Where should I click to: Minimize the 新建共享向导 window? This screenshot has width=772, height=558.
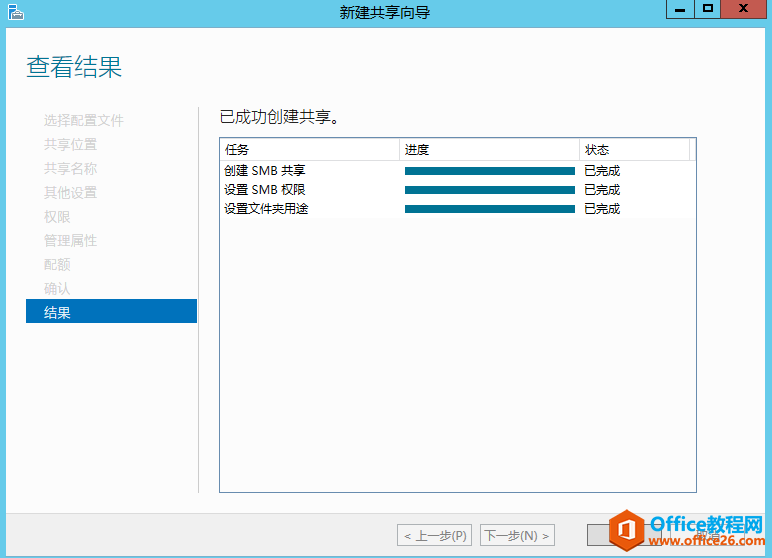[680, 9]
